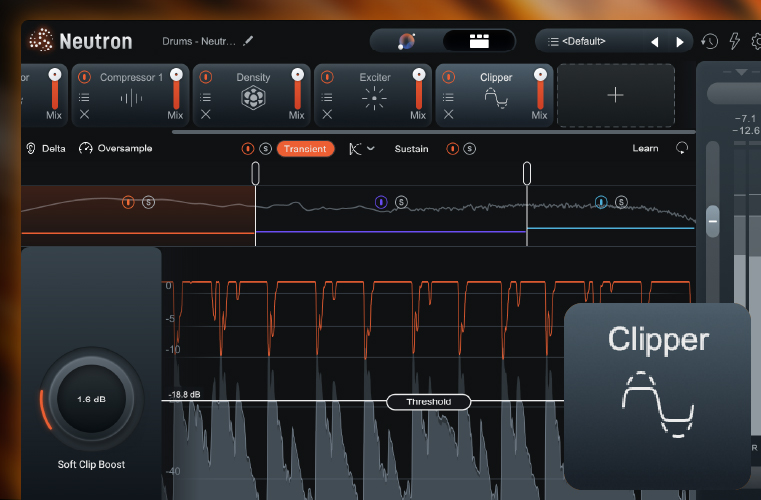Edit the preset name with pencil icon

[248, 41]
